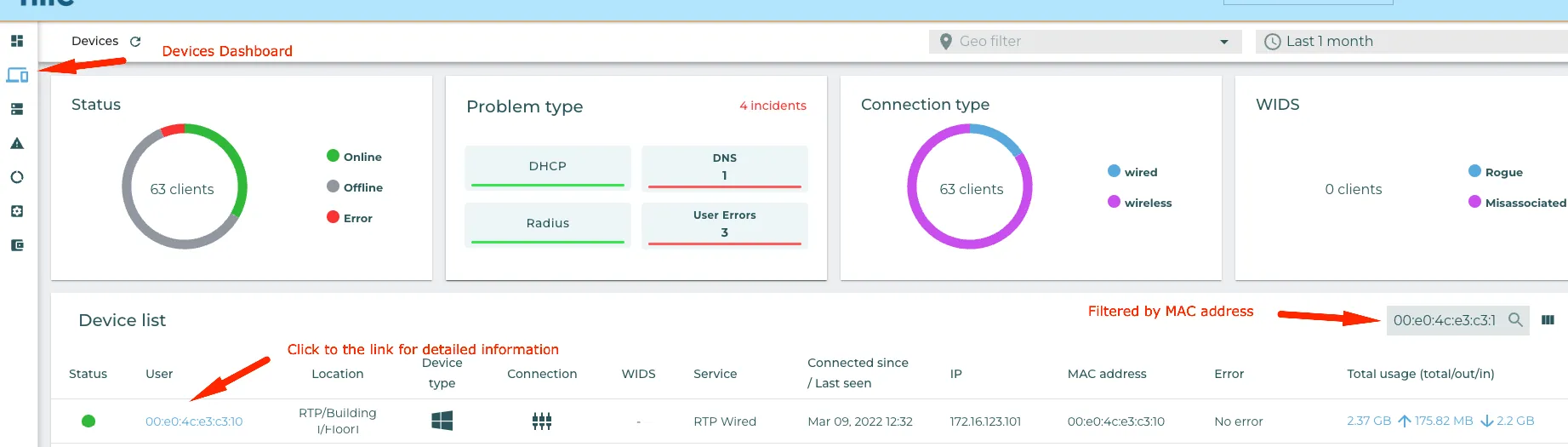Click the Connection type donut chart
1568x447 pixels.
click(x=970, y=186)
